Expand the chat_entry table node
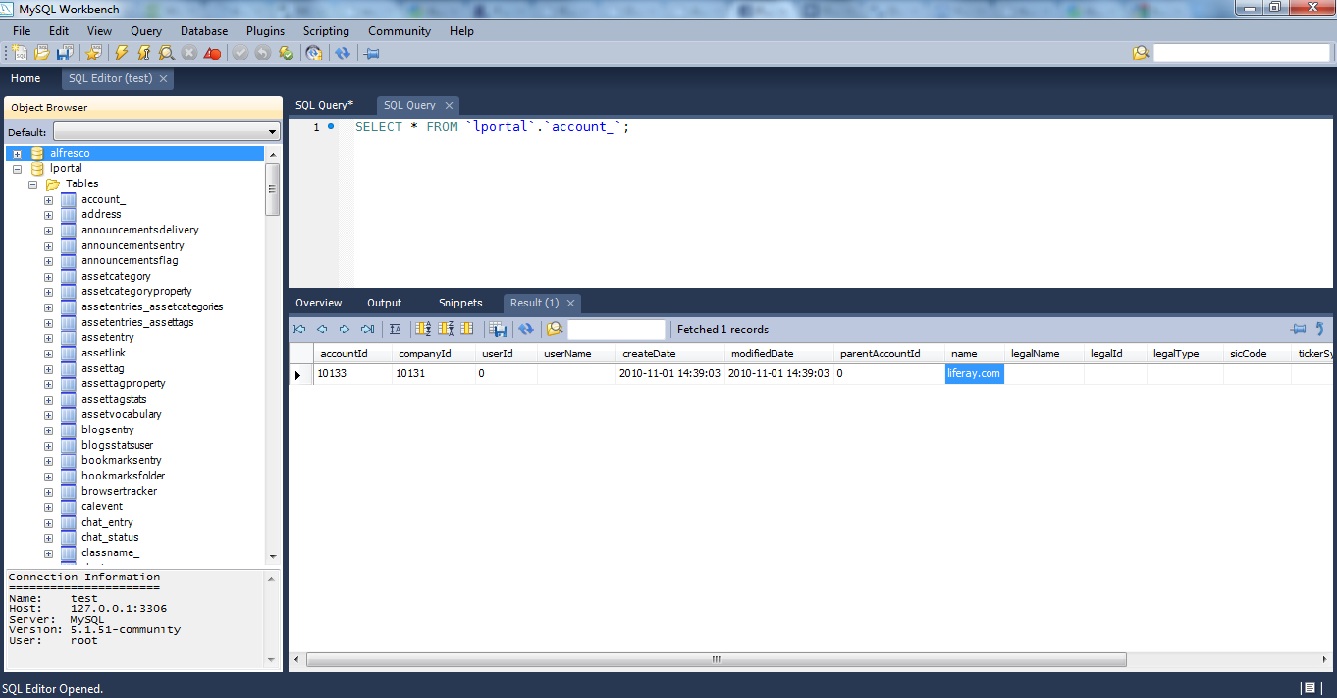Screen dimensions: 1337x698 tap(48, 523)
